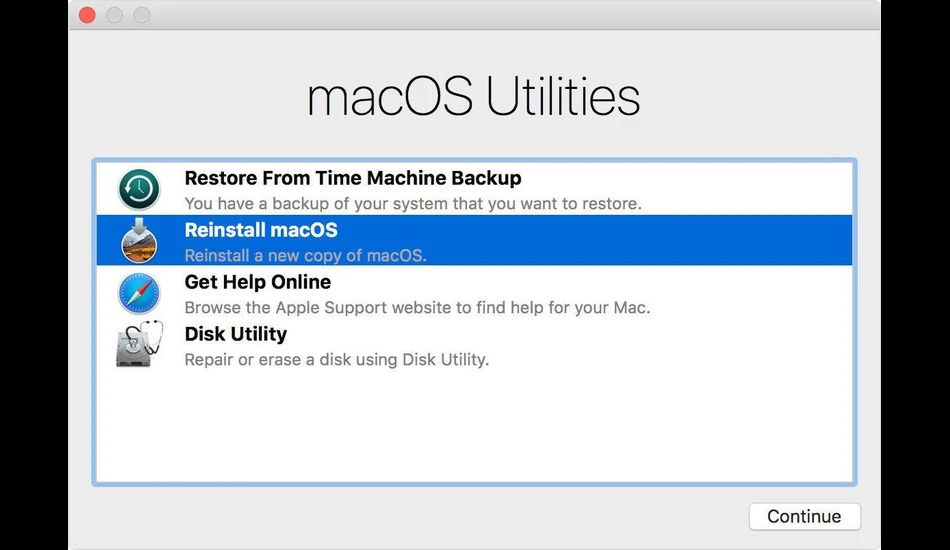This screenshot has height=550, width=950.
Task: Select the Reinstall macOS title
Action: pyautogui.click(x=261, y=230)
